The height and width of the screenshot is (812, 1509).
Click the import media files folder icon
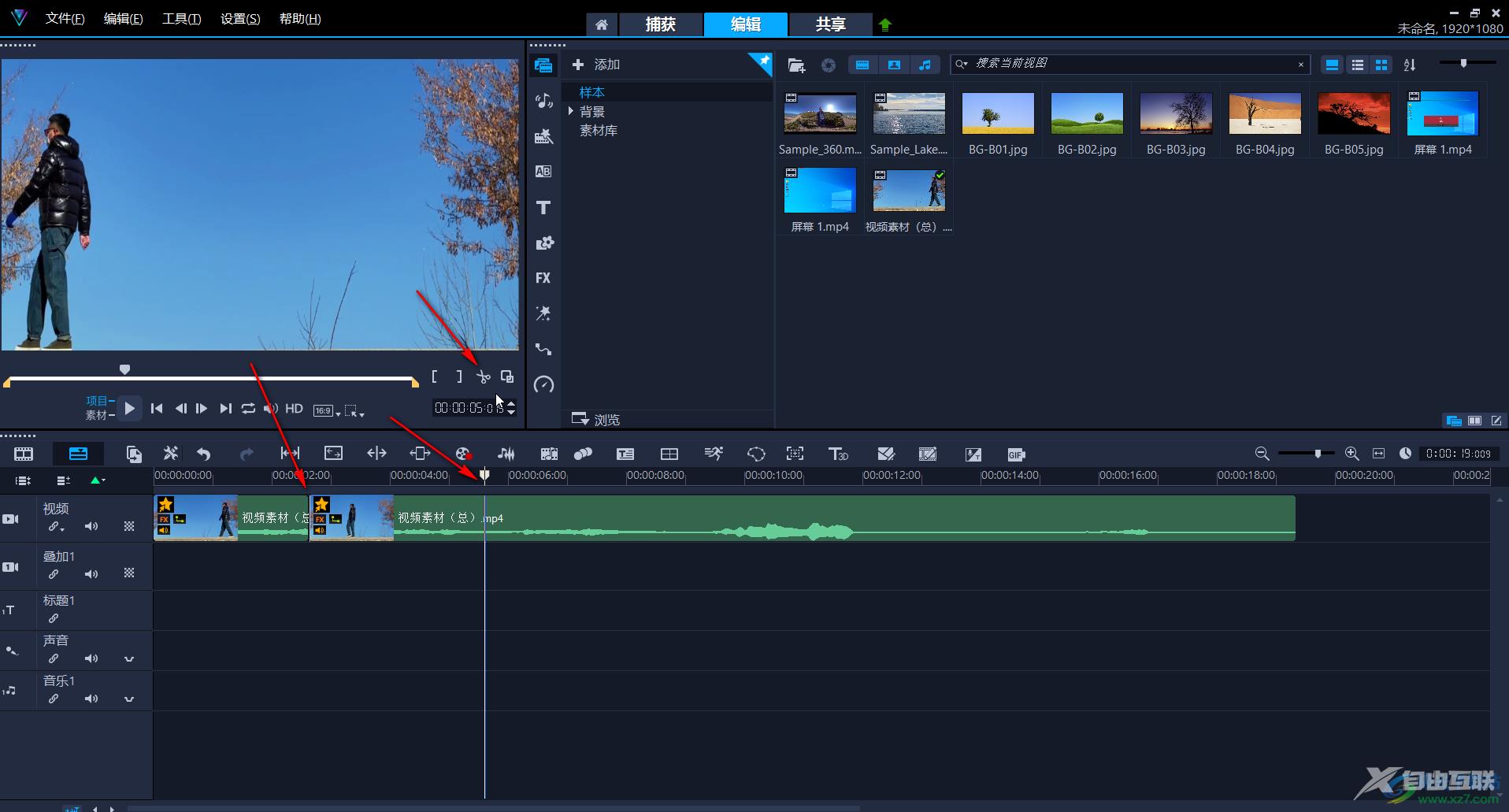[x=796, y=65]
